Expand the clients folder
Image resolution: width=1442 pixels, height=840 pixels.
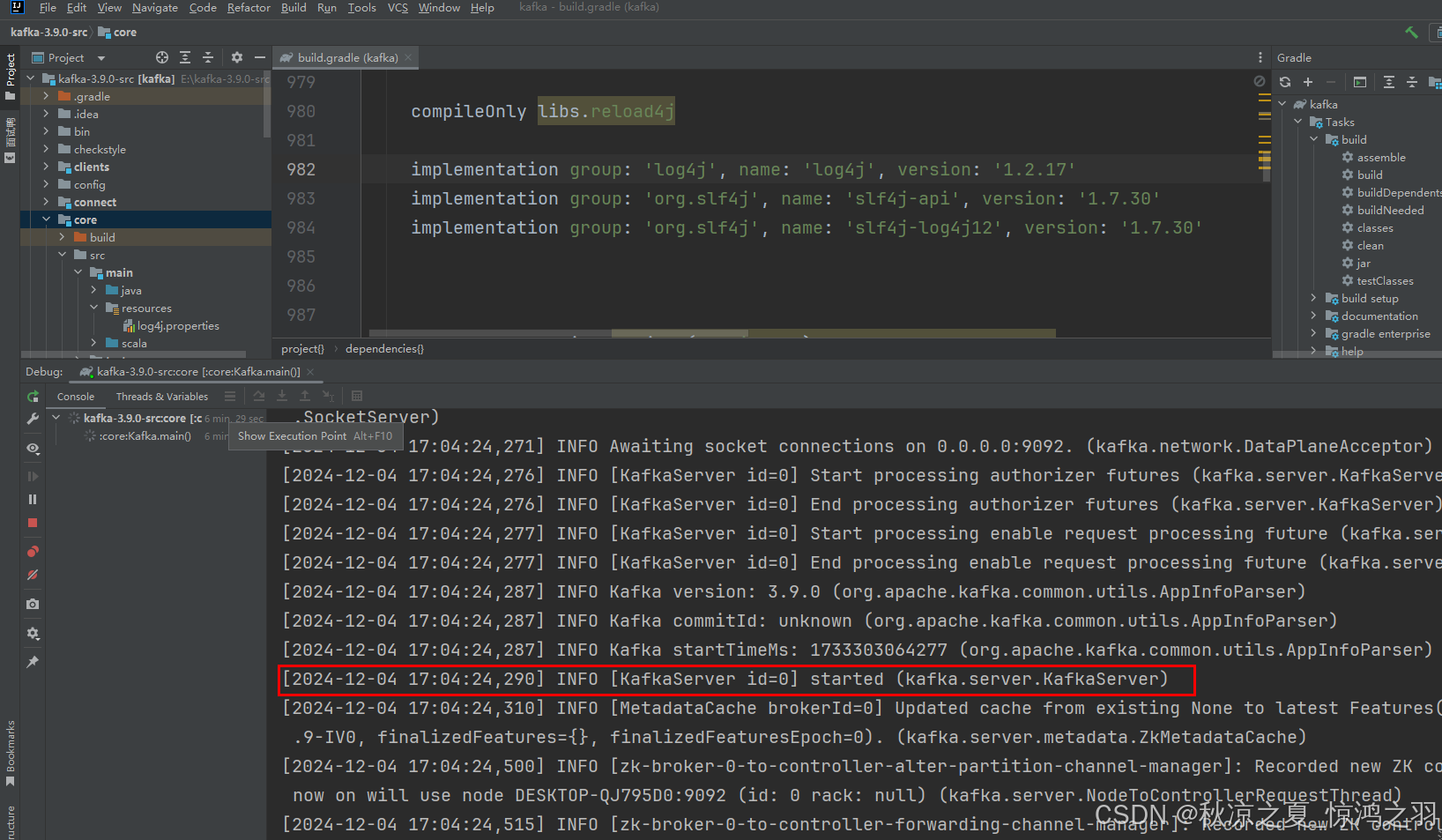tap(47, 167)
